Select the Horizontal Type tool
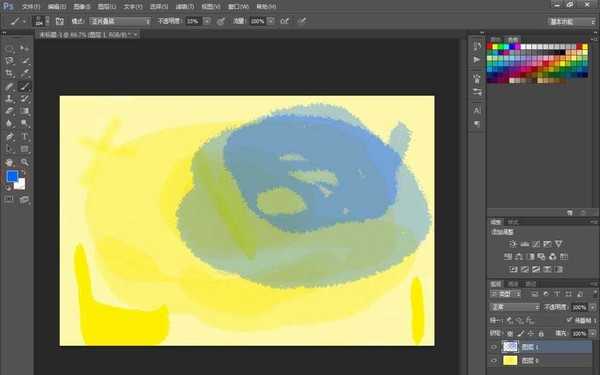600x375 pixels. (25, 137)
